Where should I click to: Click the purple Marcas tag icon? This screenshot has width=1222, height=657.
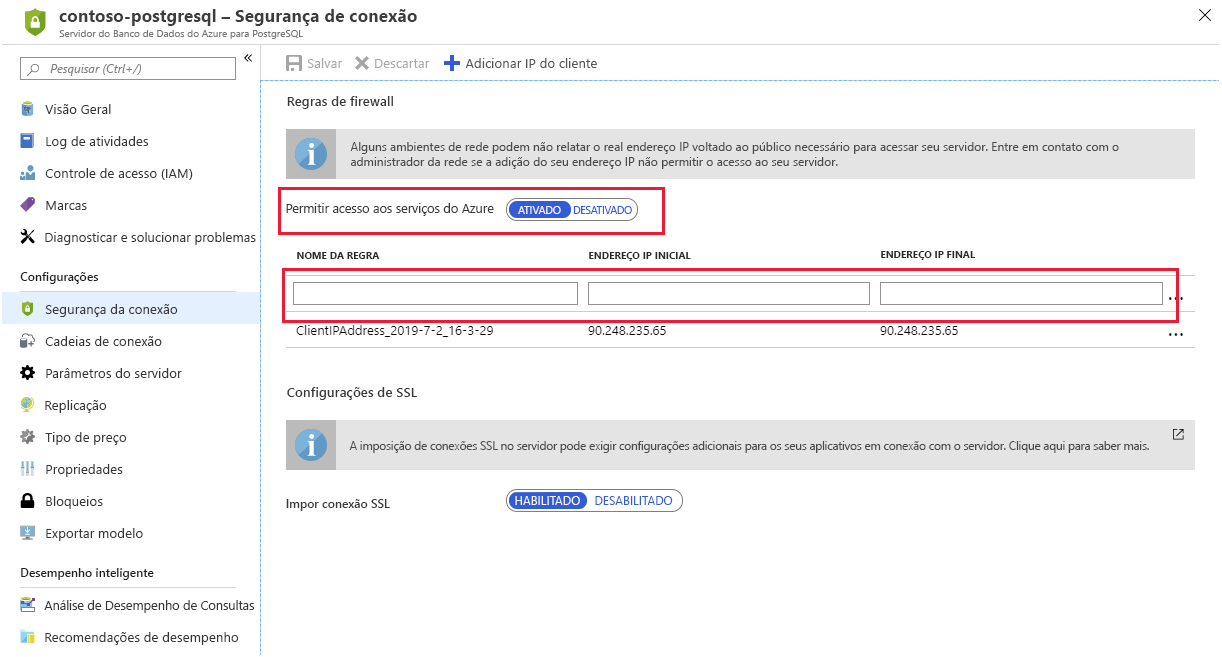28,205
